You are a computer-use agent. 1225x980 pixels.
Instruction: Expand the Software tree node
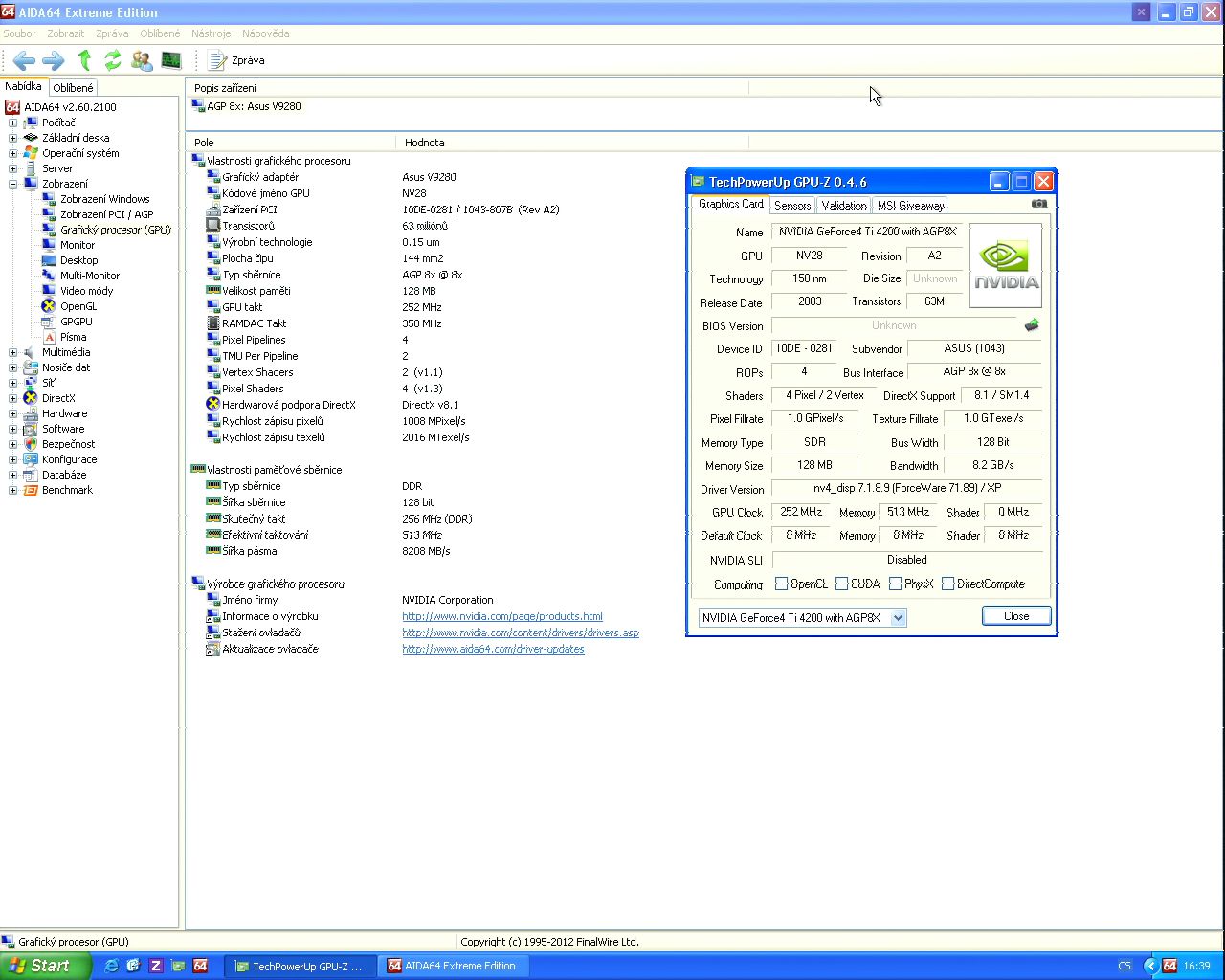click(12, 429)
